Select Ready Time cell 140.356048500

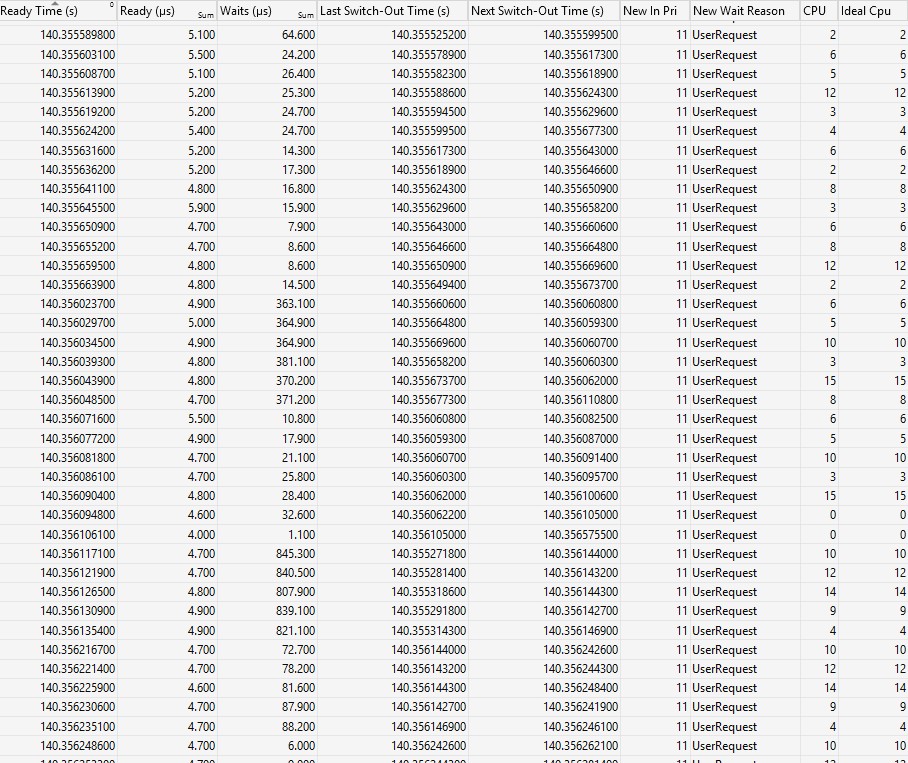point(78,400)
